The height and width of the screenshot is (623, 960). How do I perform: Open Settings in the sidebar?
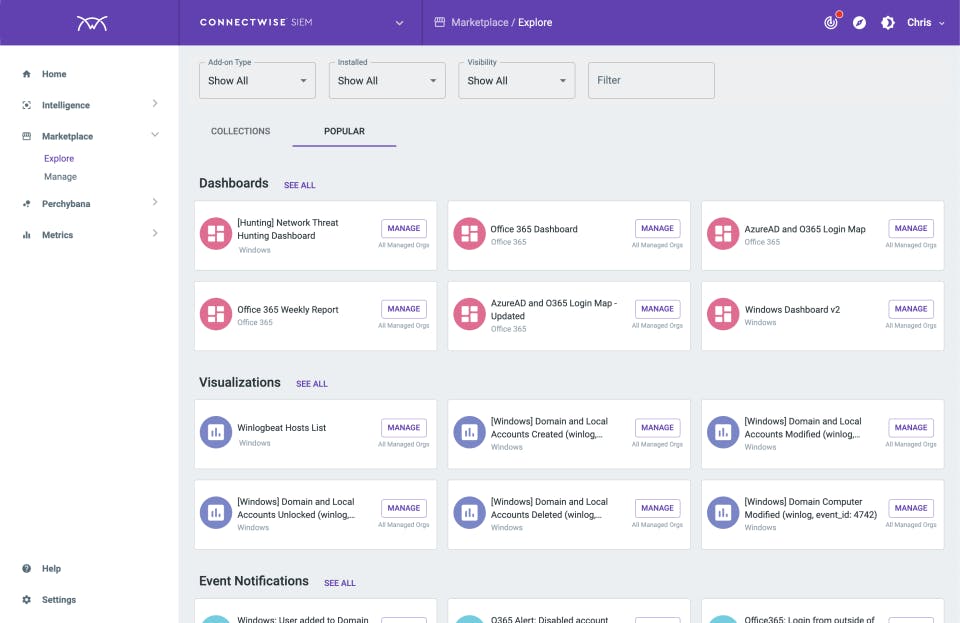click(59, 600)
